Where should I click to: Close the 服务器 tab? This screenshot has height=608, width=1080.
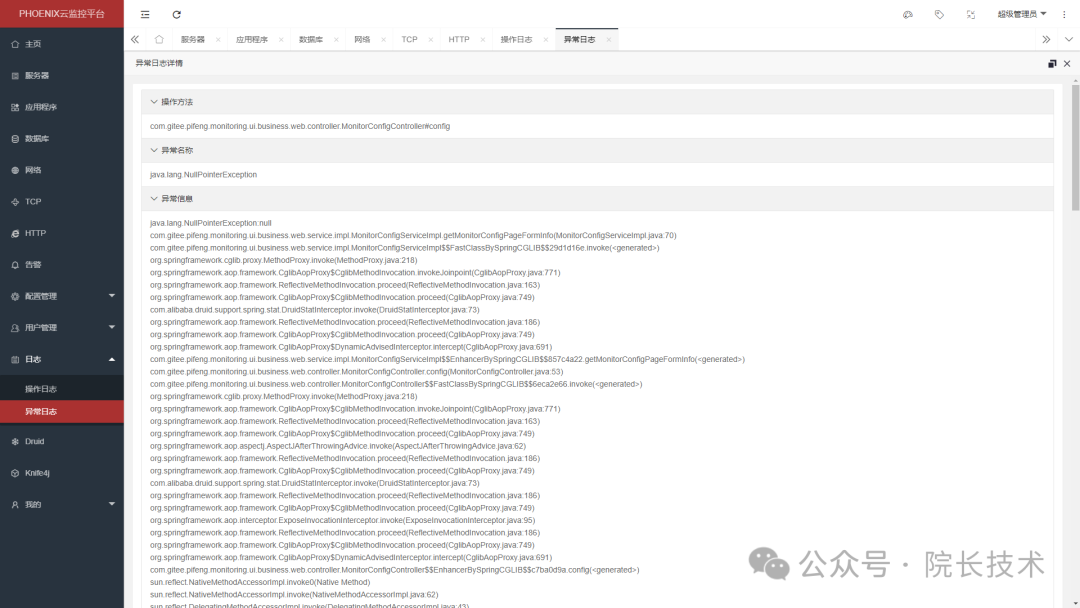[x=218, y=40]
